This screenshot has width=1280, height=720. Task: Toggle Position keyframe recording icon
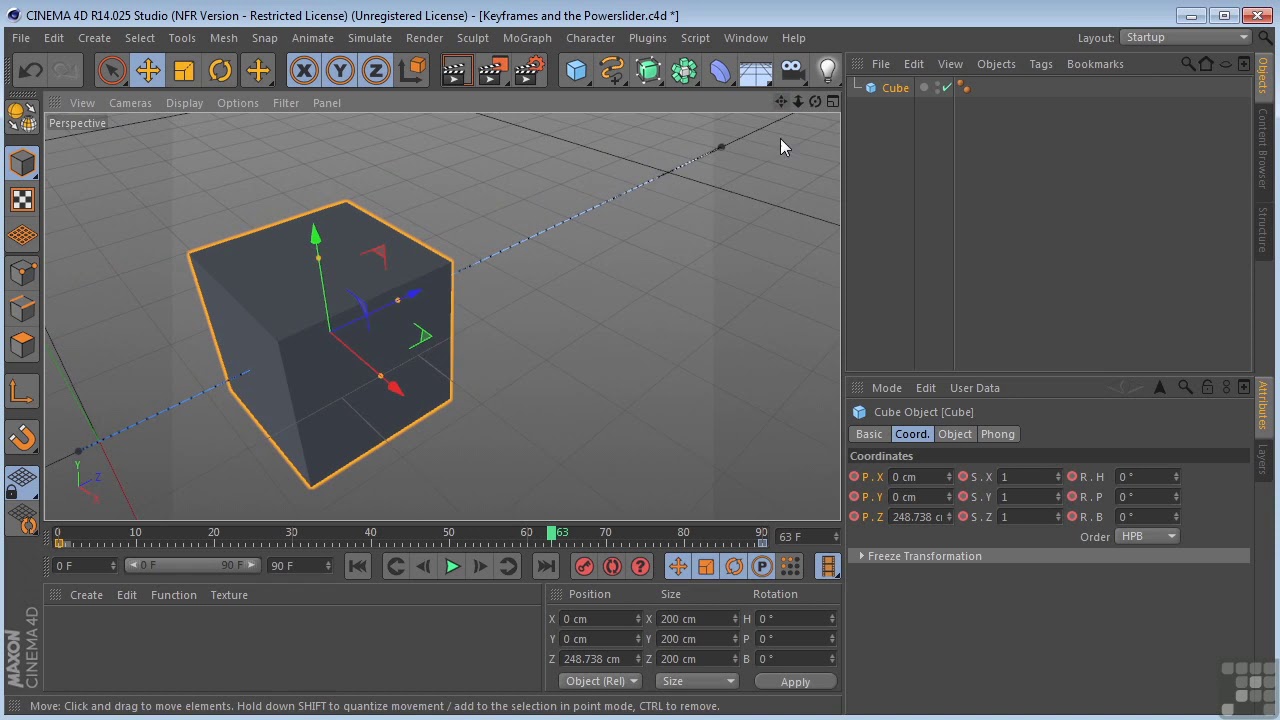pyautogui.click(x=678, y=567)
